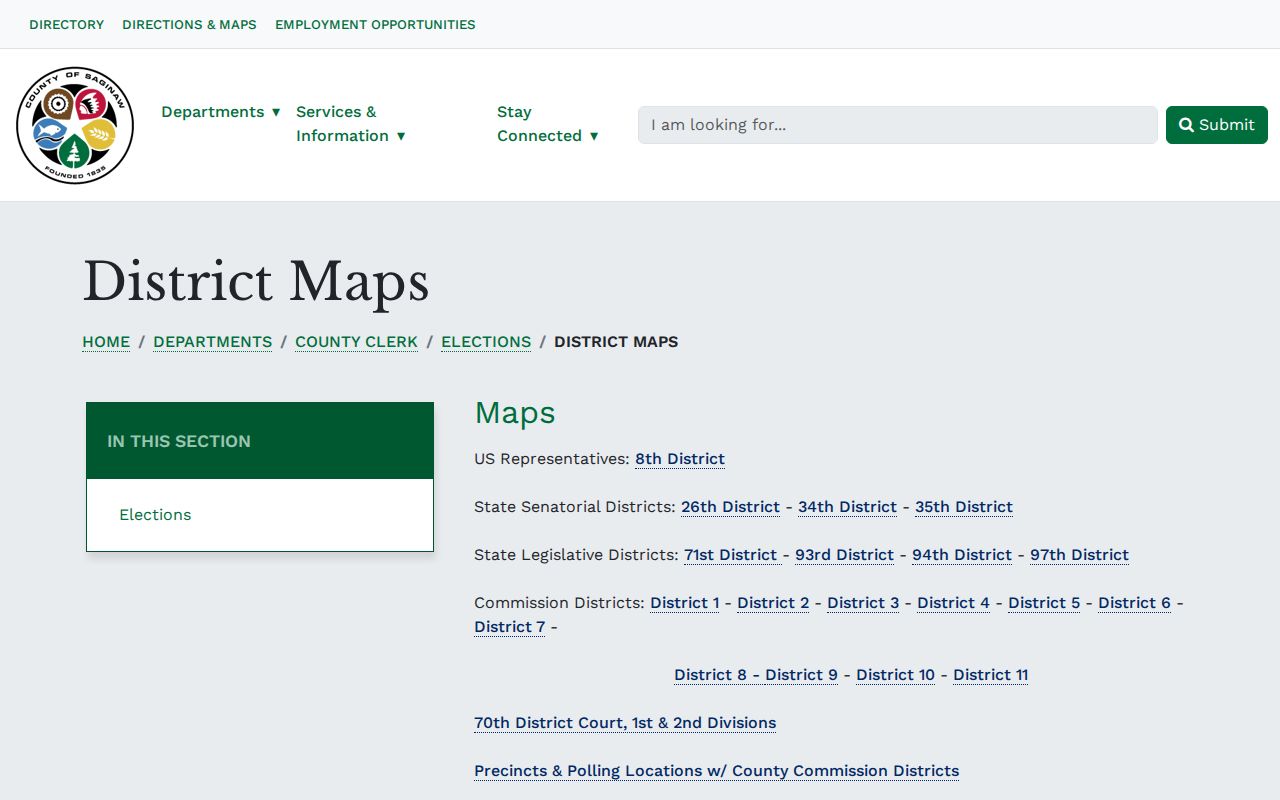Open County Clerk breadcrumb
Image resolution: width=1280 pixels, height=800 pixels.
pos(356,342)
